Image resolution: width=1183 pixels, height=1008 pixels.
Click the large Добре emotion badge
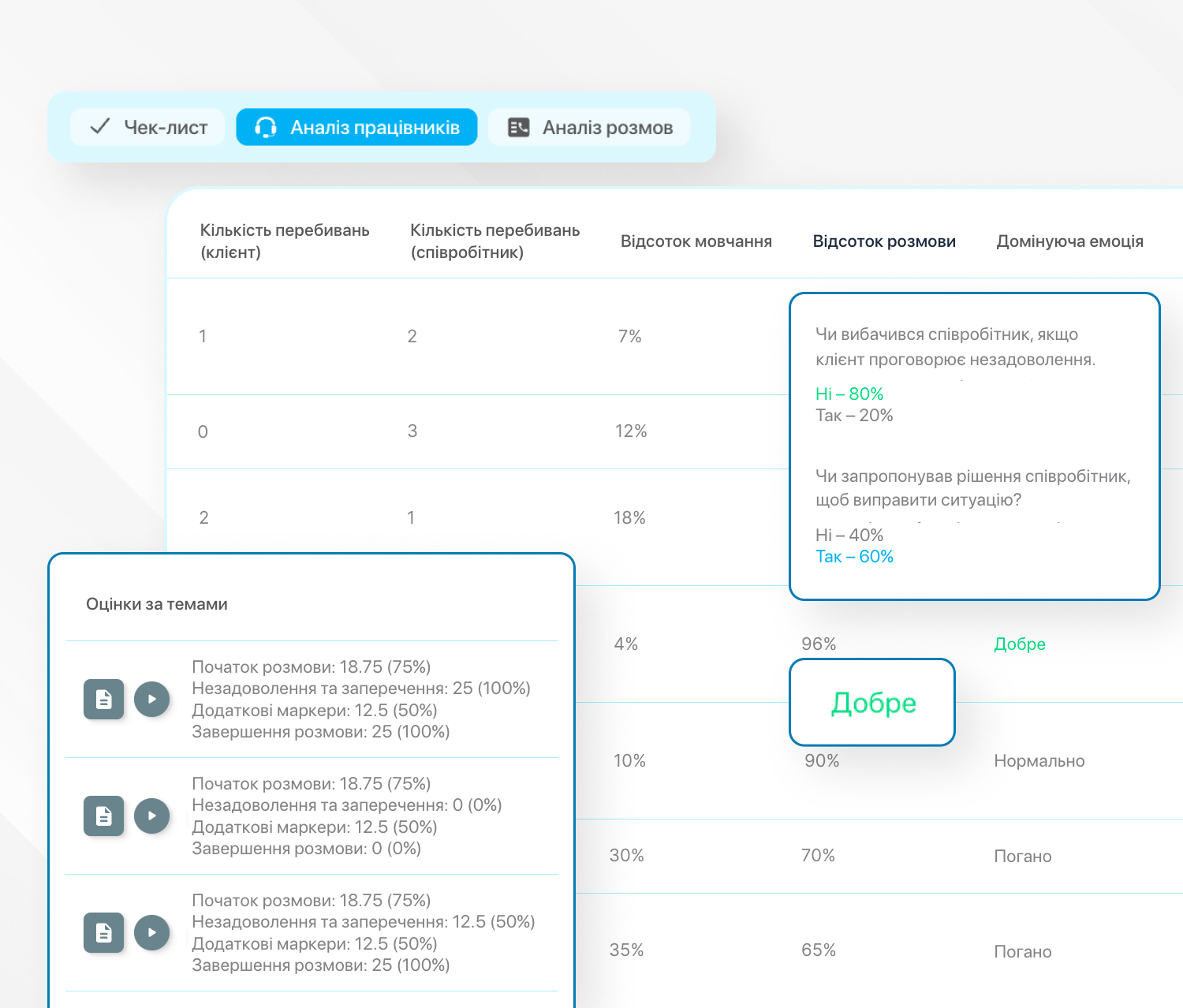pyautogui.click(x=872, y=703)
